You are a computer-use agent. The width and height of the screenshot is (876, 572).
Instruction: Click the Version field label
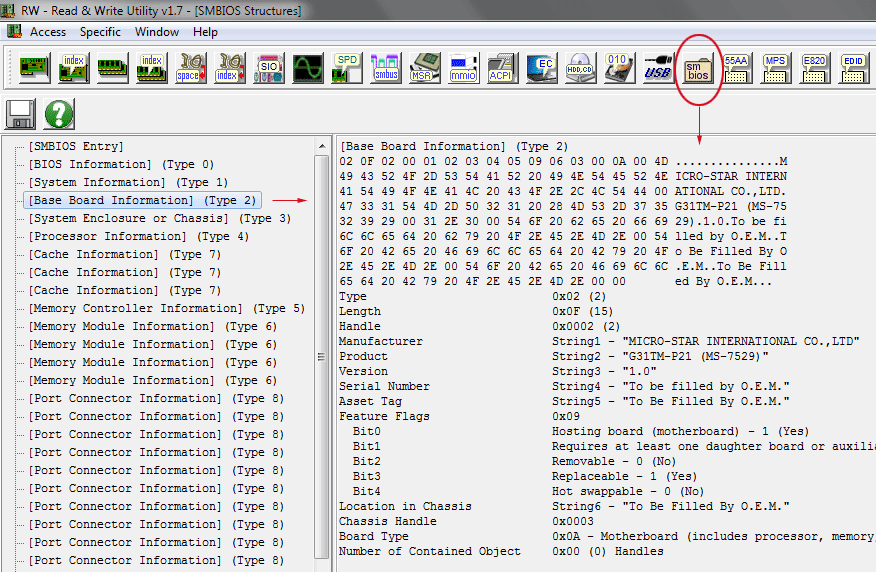pyautogui.click(x=363, y=371)
